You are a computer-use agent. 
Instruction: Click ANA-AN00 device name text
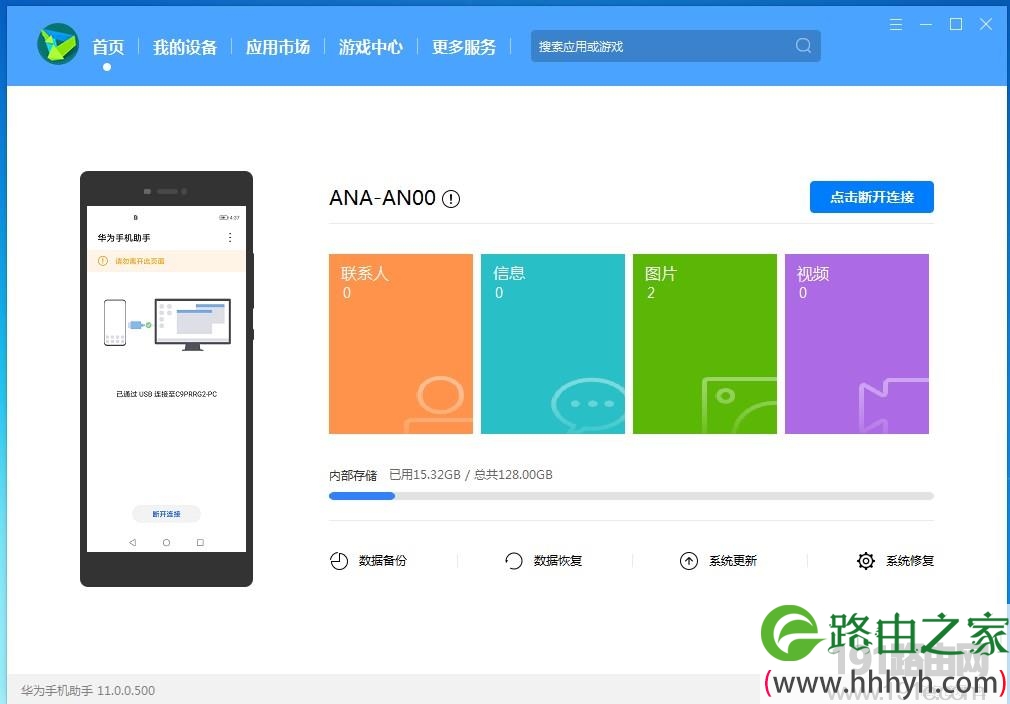tap(383, 198)
